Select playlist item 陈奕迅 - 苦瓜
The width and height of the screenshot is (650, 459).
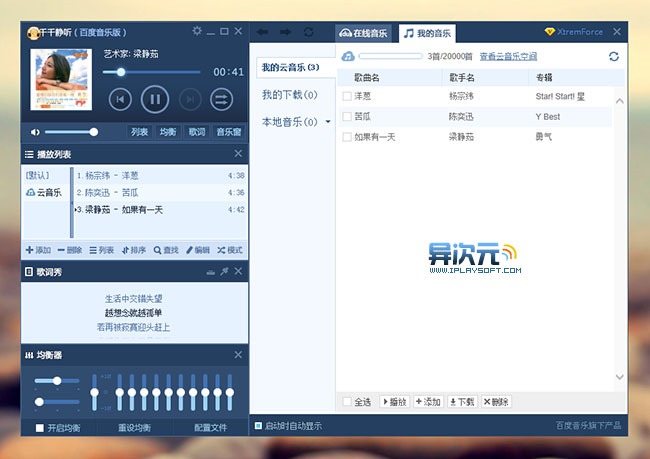pos(161,192)
